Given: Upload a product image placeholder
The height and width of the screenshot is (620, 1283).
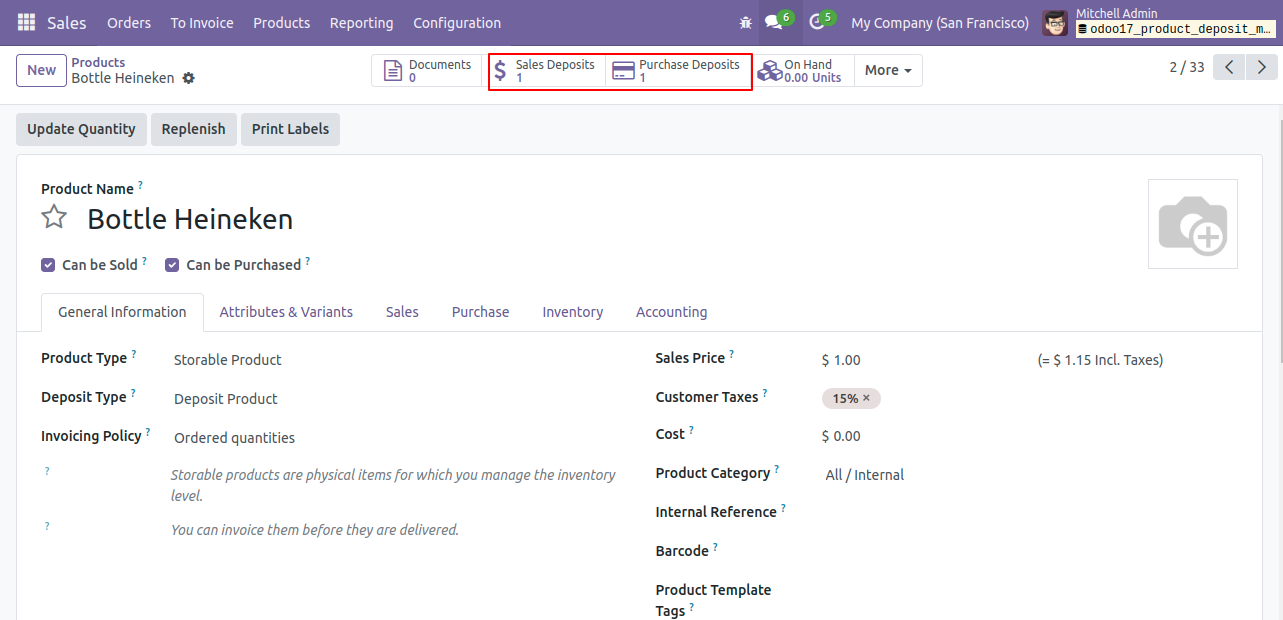Looking at the screenshot, I should (1192, 224).
